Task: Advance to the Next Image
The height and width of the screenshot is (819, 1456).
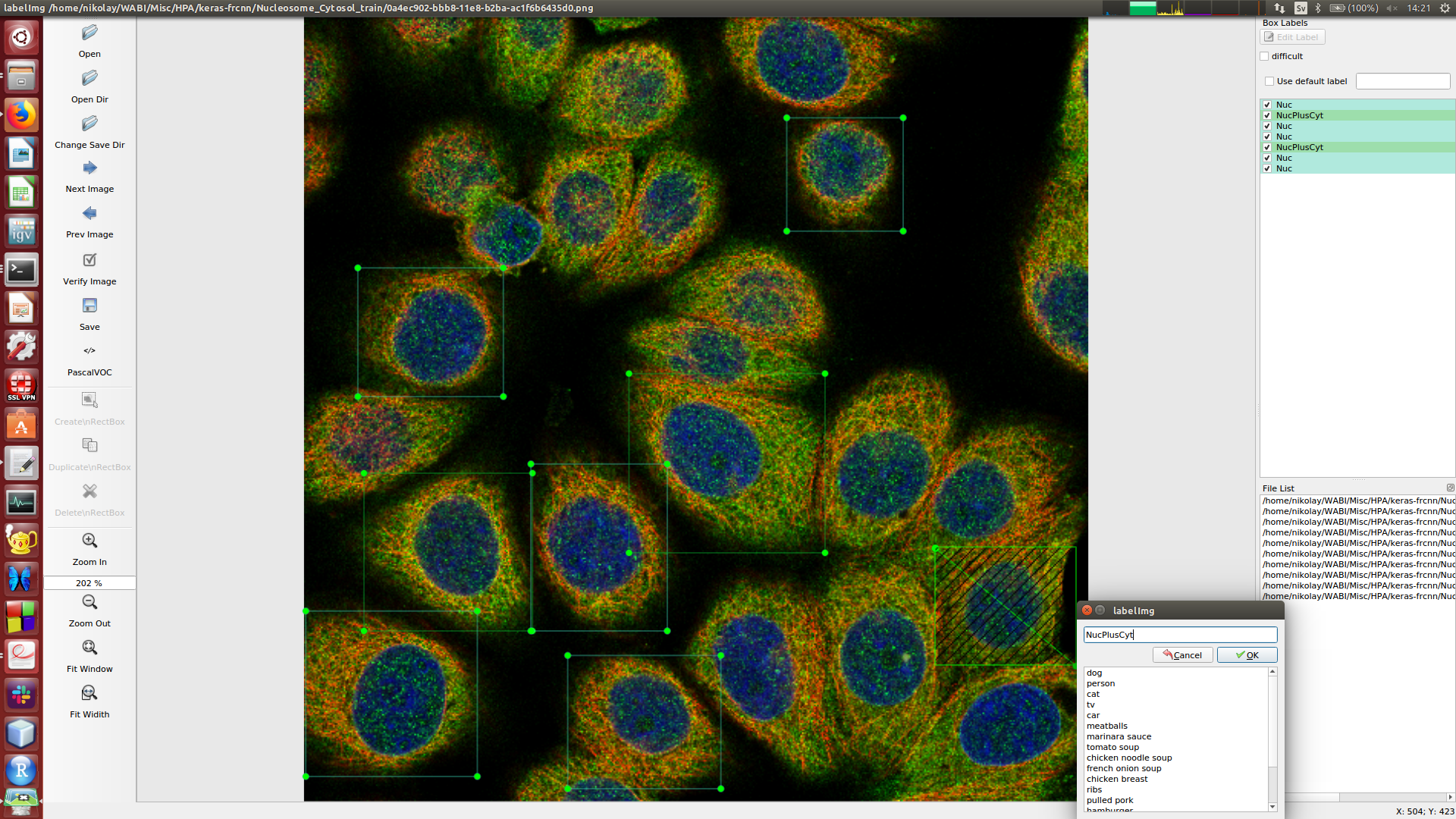Action: point(89,174)
